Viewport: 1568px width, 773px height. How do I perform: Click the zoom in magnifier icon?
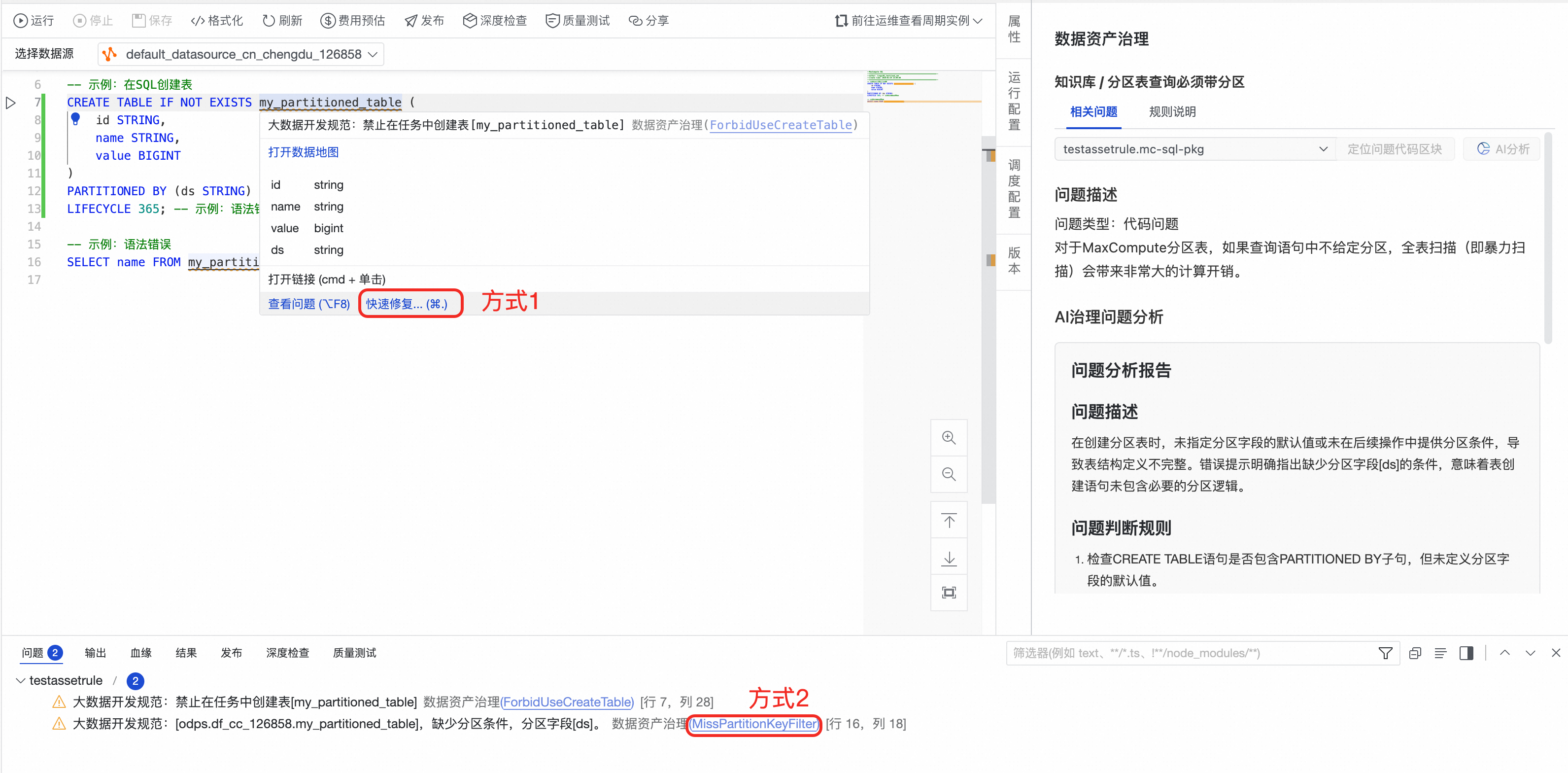949,437
